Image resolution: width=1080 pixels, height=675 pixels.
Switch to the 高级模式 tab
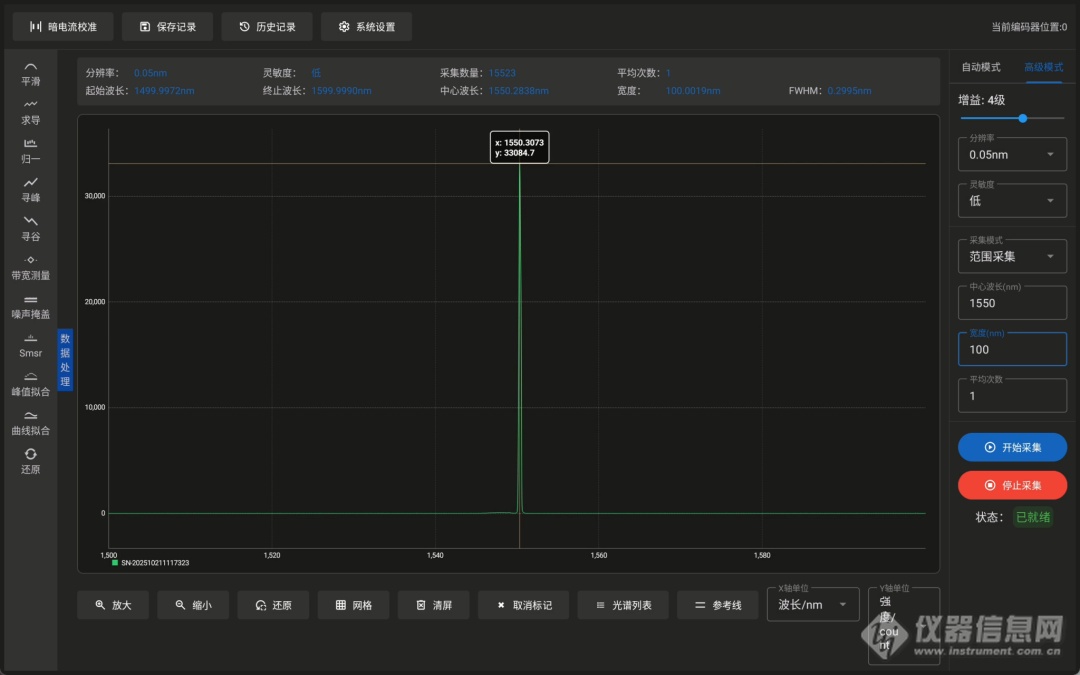pyautogui.click(x=1043, y=67)
